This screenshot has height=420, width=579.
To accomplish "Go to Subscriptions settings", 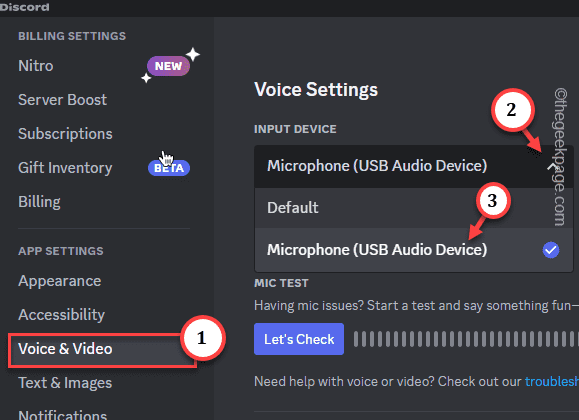I will pos(65,134).
